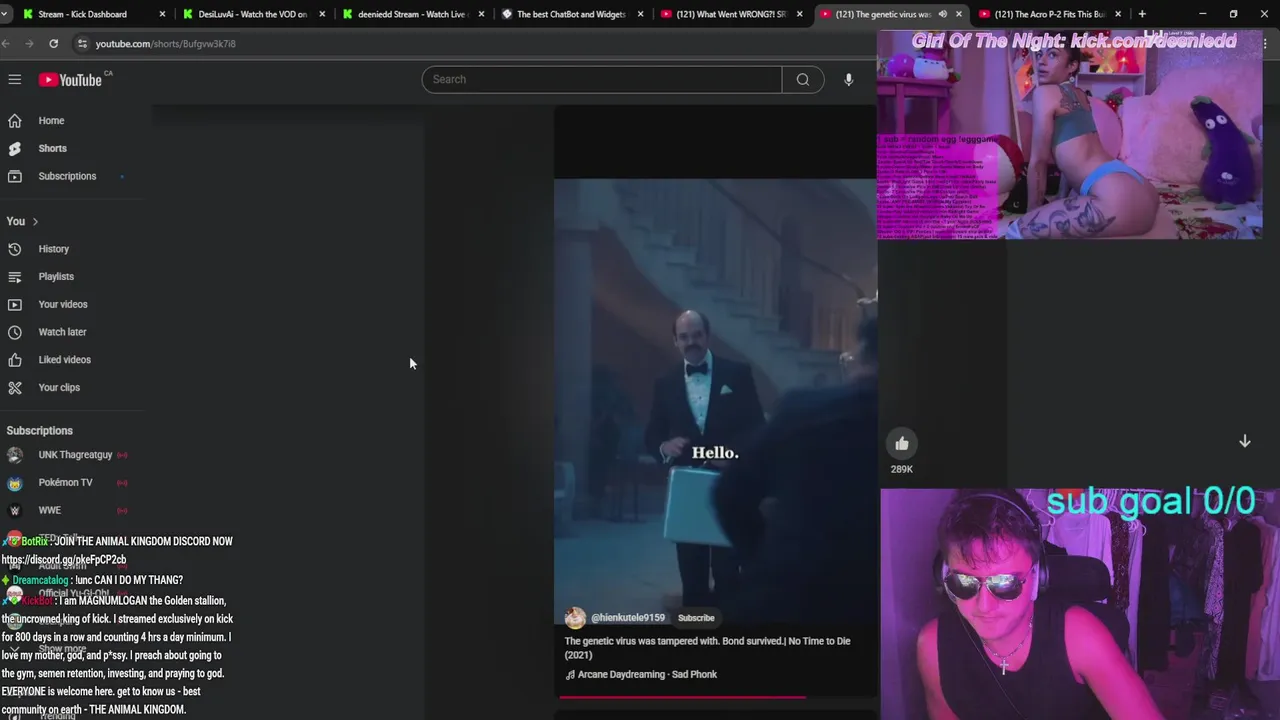This screenshot has width=1280, height=720.
Task: Click the address bar URL
Action: click(x=165, y=44)
